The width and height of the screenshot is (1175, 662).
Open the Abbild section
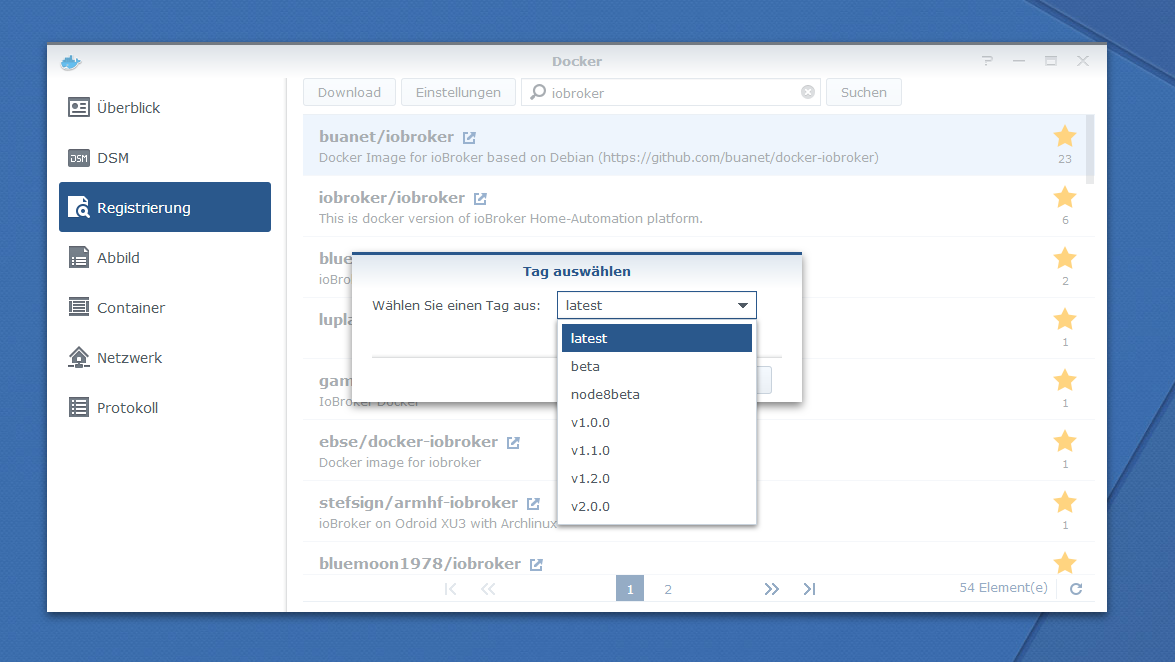pyautogui.click(x=165, y=257)
